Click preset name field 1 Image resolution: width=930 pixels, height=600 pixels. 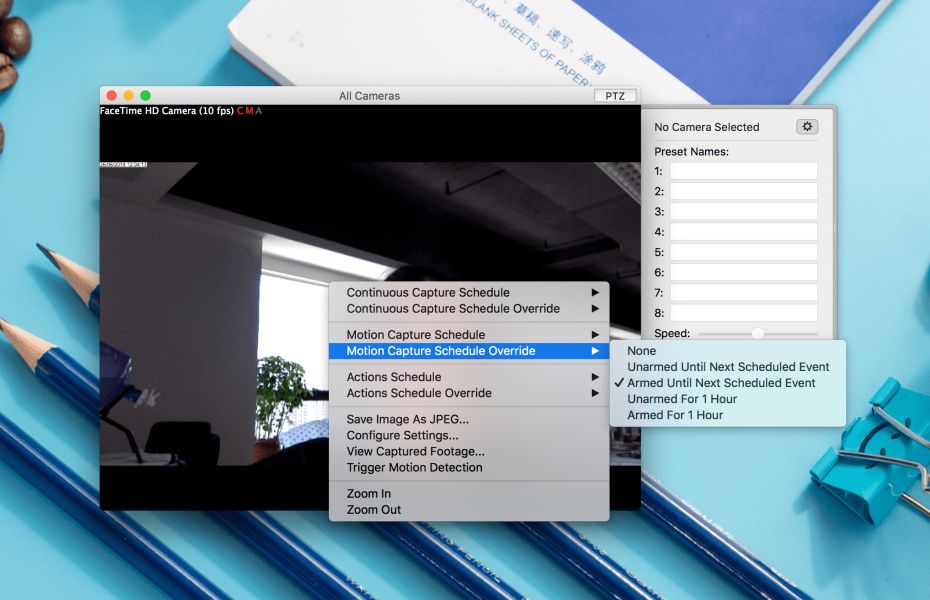[744, 171]
